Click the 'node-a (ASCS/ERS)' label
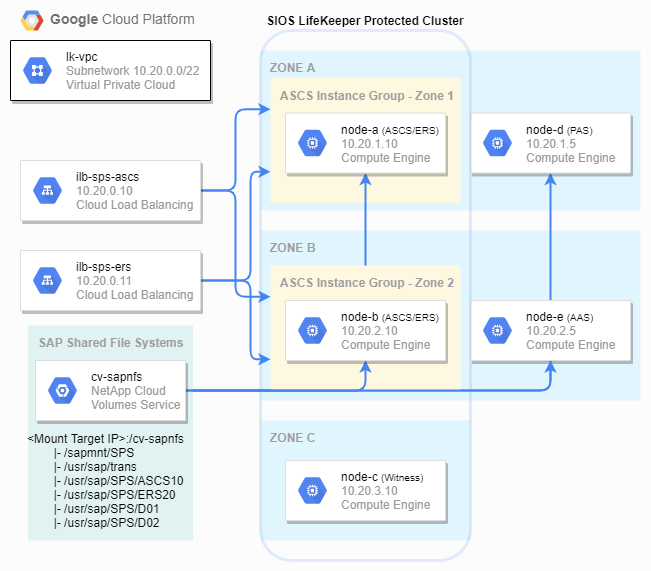 (390, 130)
